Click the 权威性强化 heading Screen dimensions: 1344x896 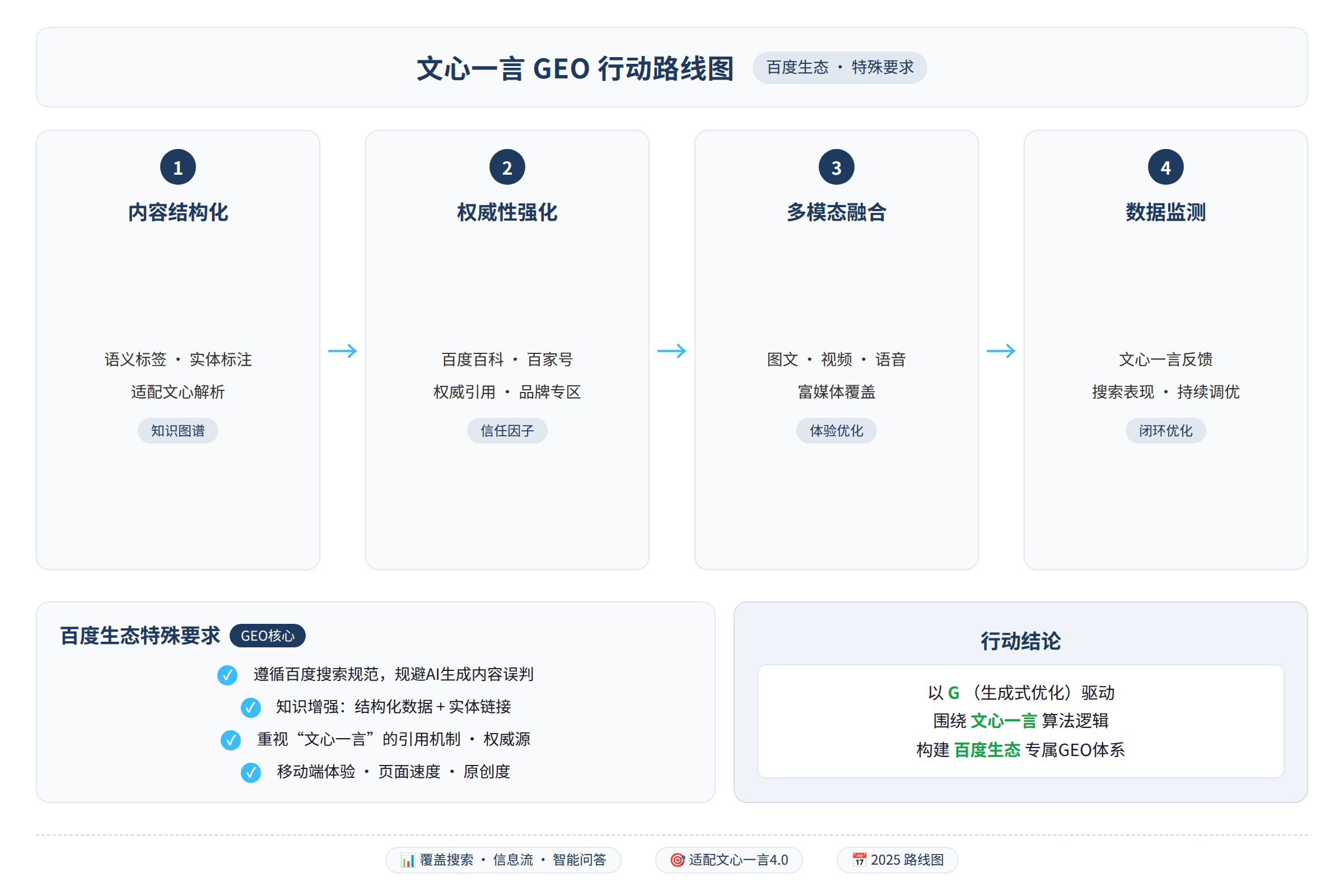tap(507, 212)
